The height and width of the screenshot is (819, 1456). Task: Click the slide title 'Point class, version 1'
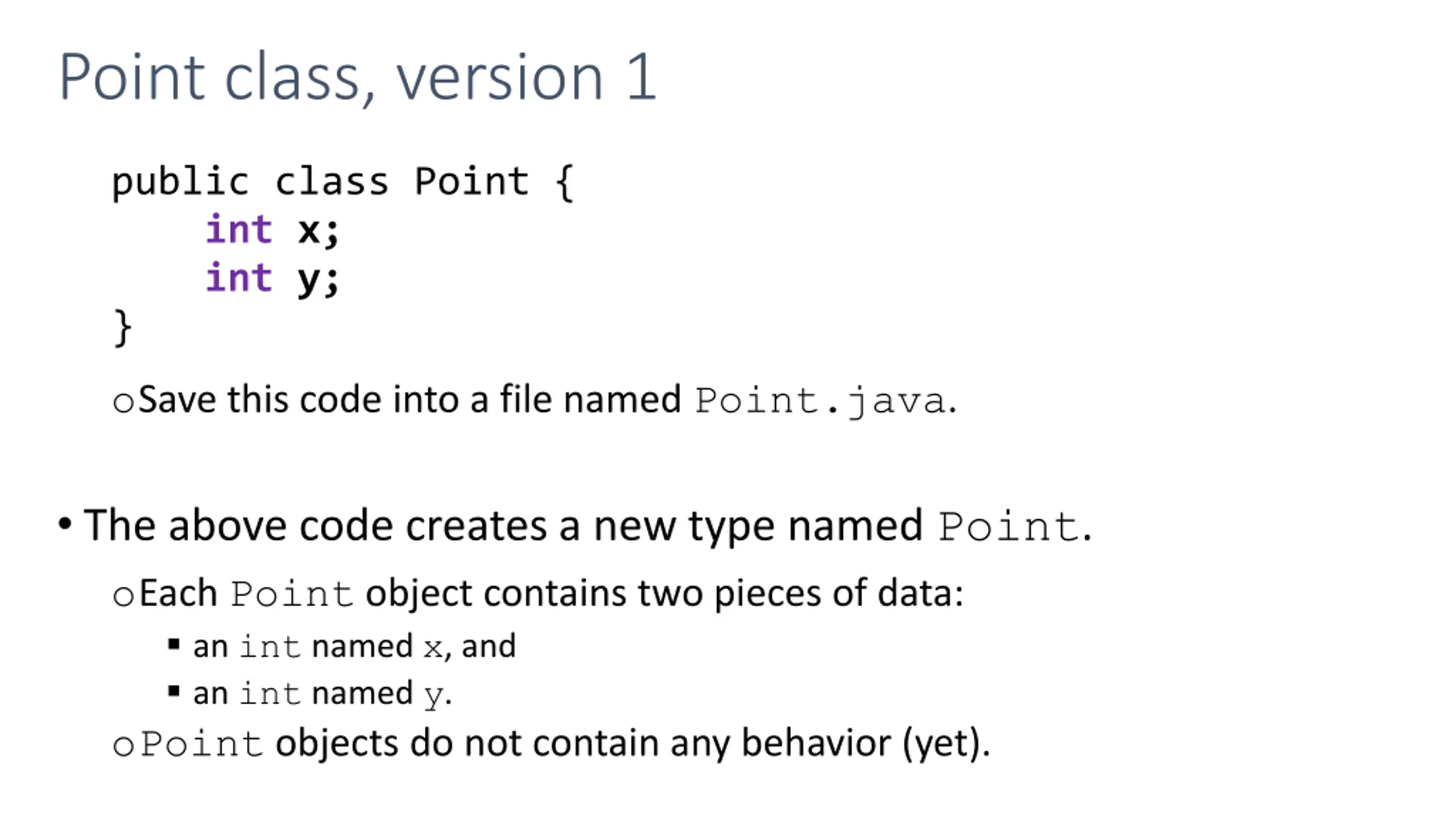coord(358,77)
